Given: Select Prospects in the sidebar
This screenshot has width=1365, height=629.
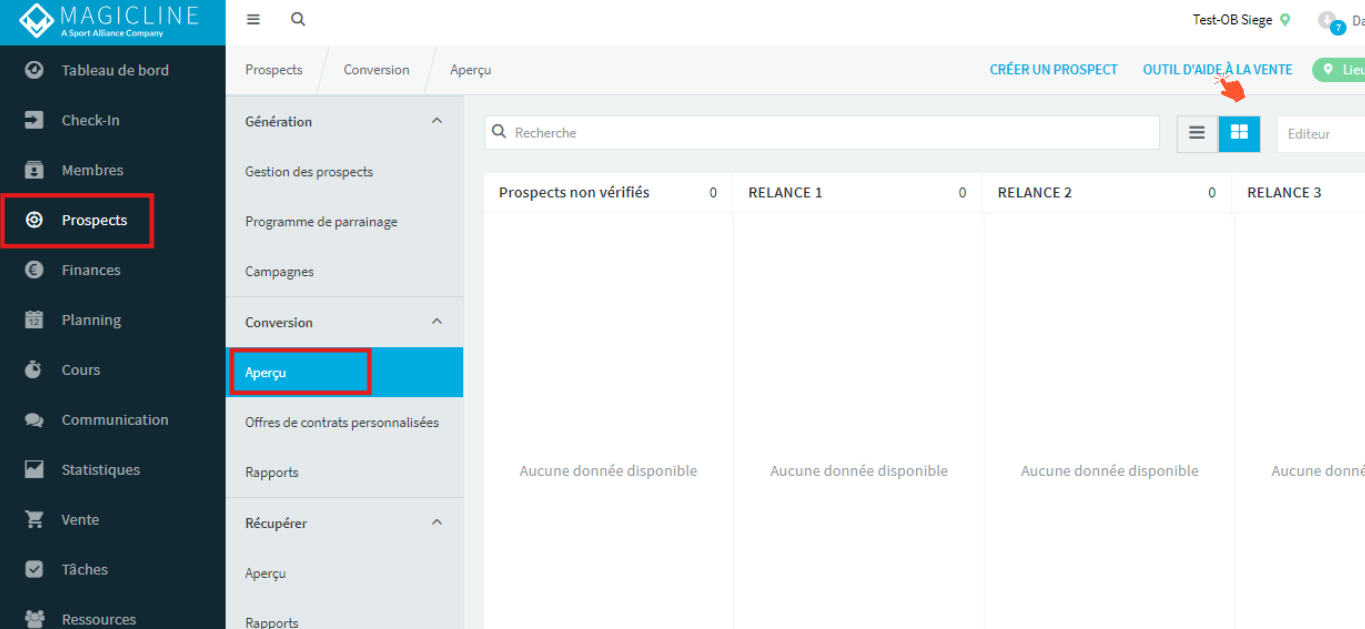Looking at the screenshot, I should 94,220.
